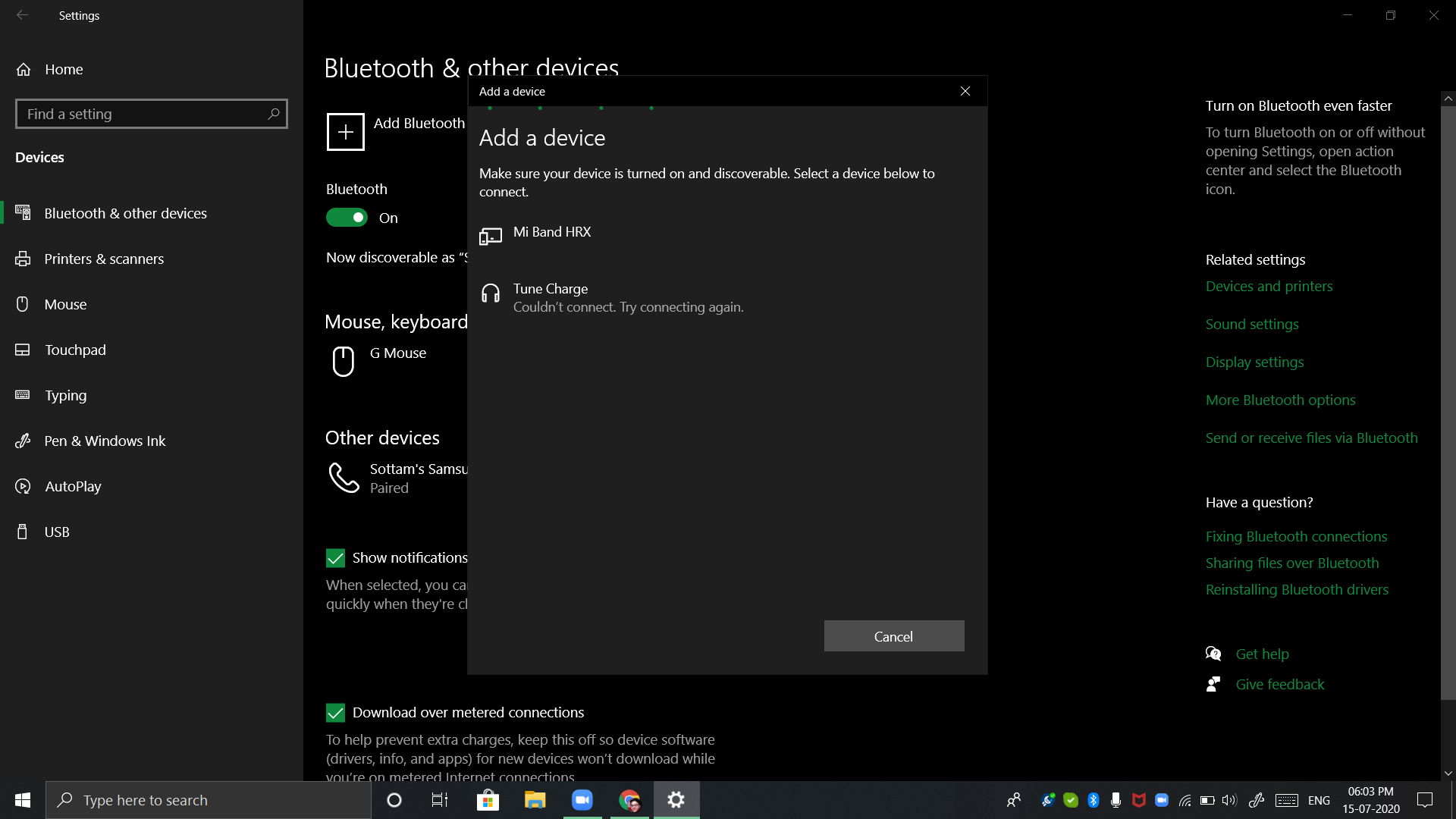Click the Task View icon in taskbar
This screenshot has height=819, width=1456.
click(x=440, y=799)
